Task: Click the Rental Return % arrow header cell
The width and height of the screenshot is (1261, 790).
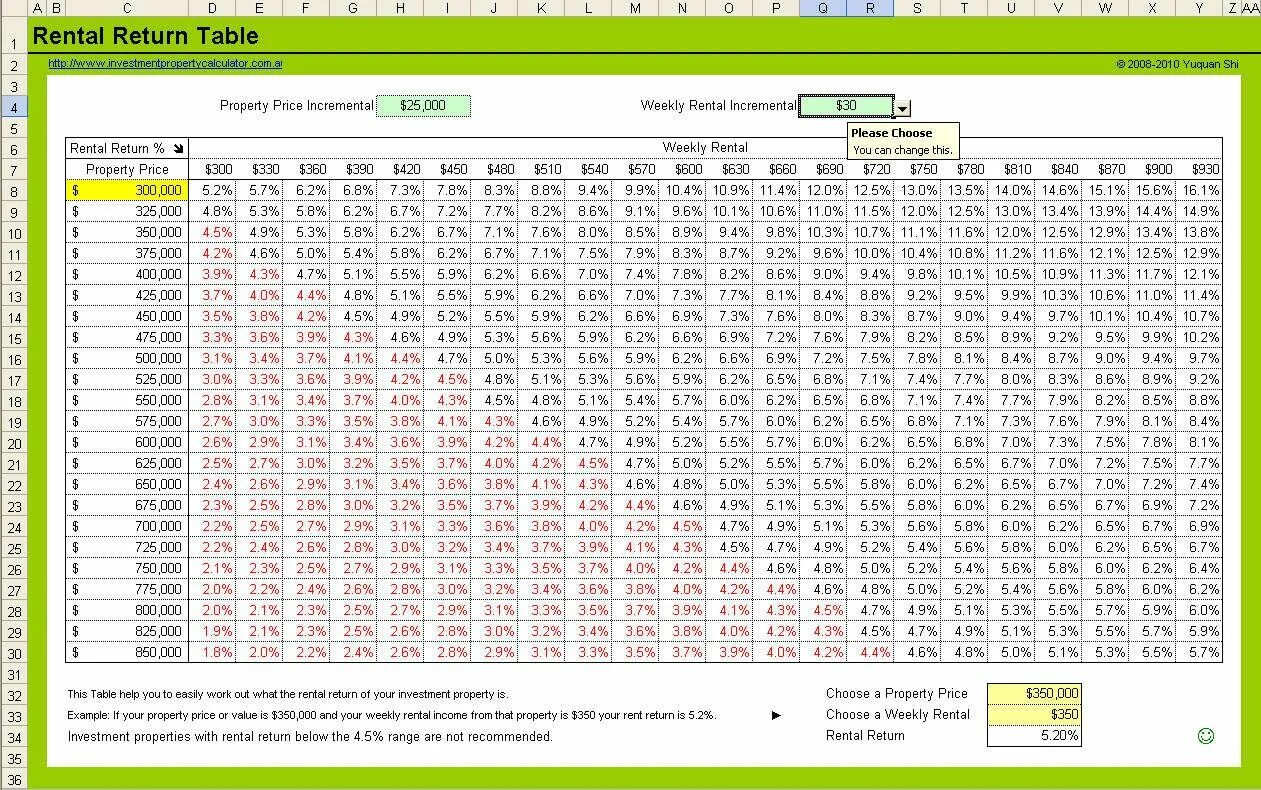Action: pyautogui.click(x=127, y=148)
